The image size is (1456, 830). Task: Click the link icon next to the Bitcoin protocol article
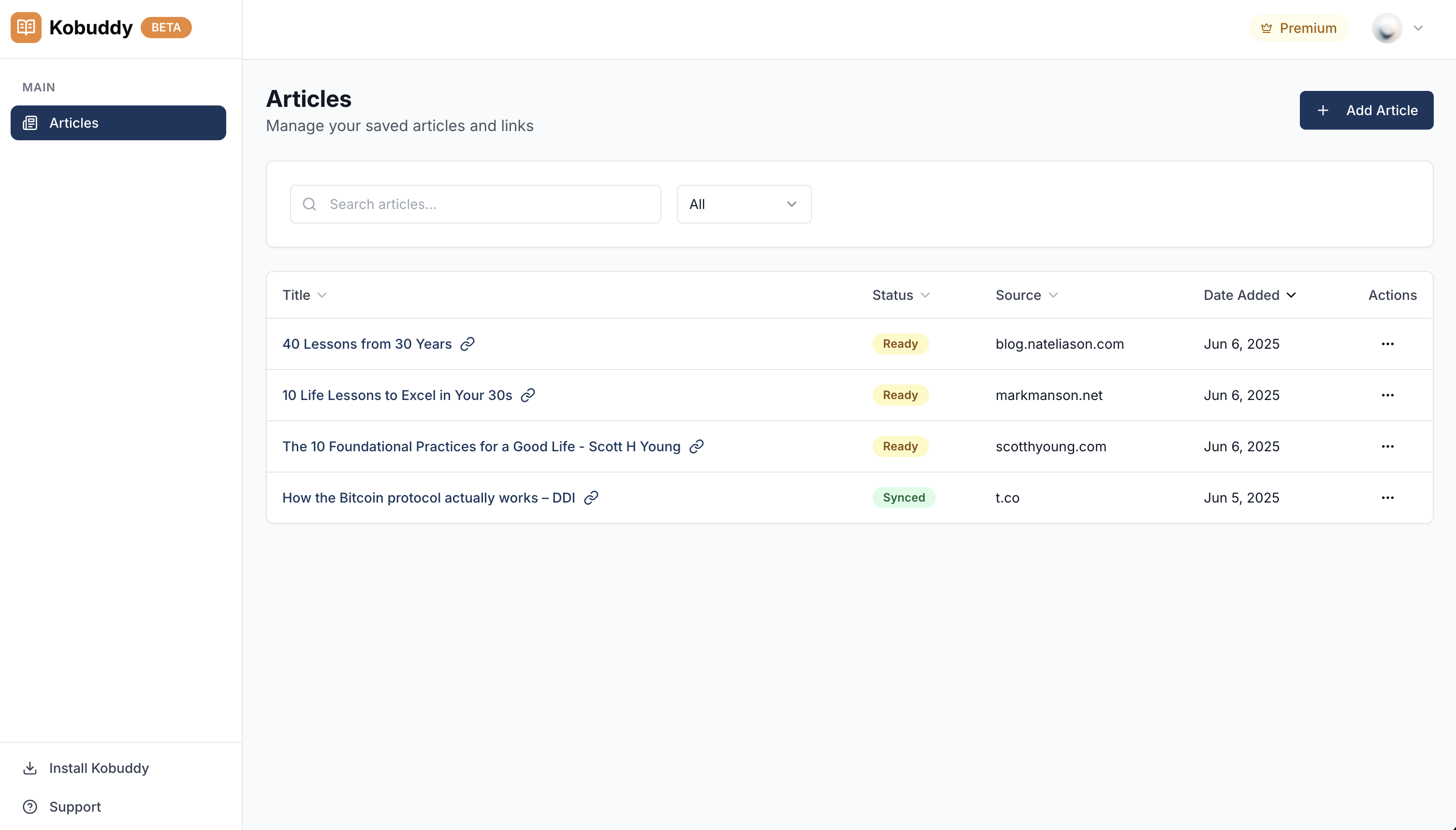tap(591, 497)
